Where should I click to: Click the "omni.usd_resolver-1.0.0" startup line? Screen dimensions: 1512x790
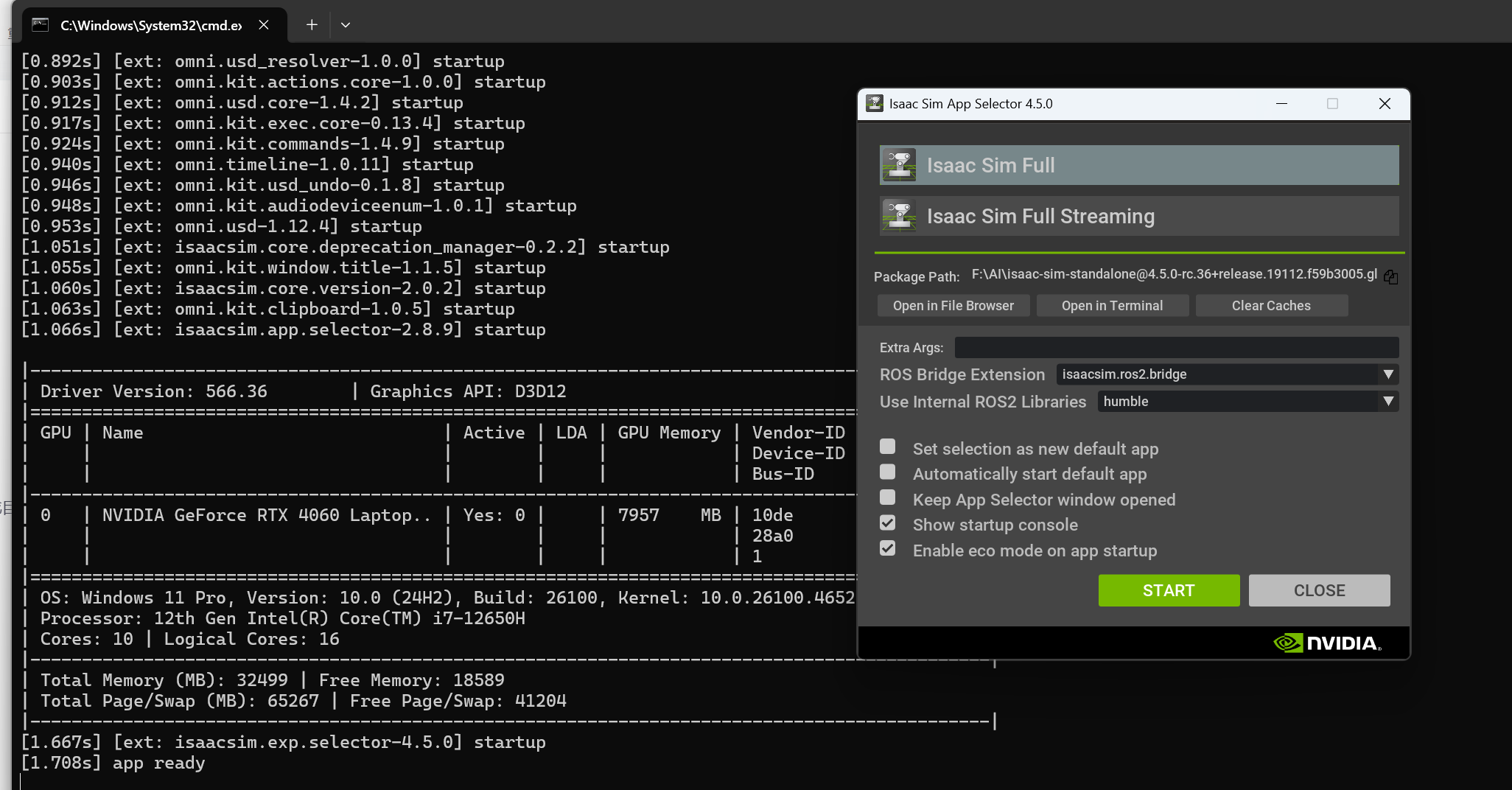pyautogui.click(x=263, y=61)
